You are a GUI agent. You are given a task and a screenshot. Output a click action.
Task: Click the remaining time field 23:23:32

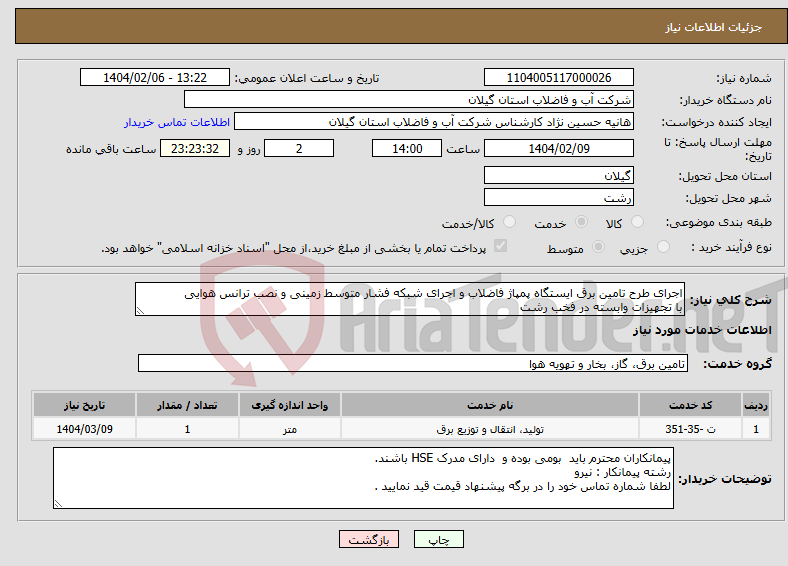pos(195,148)
